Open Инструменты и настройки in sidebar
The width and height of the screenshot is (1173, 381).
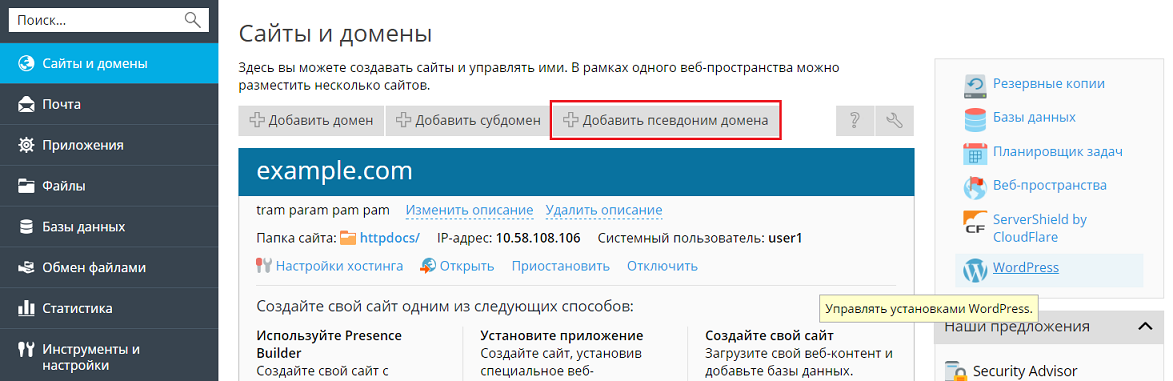[109, 357]
